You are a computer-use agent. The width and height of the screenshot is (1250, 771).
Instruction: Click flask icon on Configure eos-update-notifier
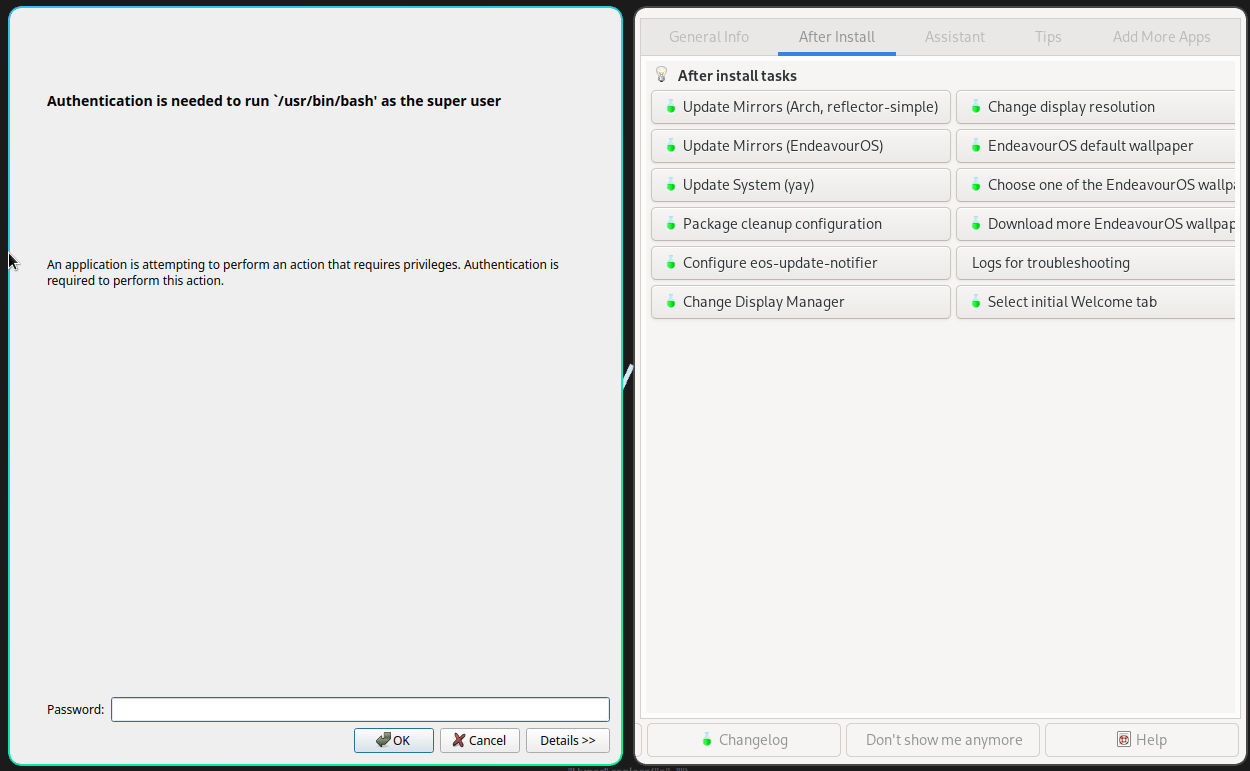(671, 263)
